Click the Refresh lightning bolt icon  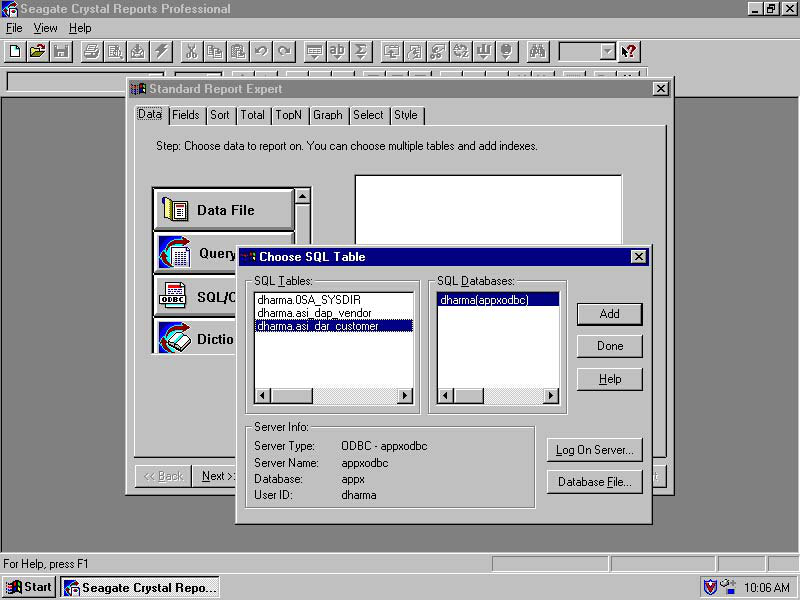point(161,52)
